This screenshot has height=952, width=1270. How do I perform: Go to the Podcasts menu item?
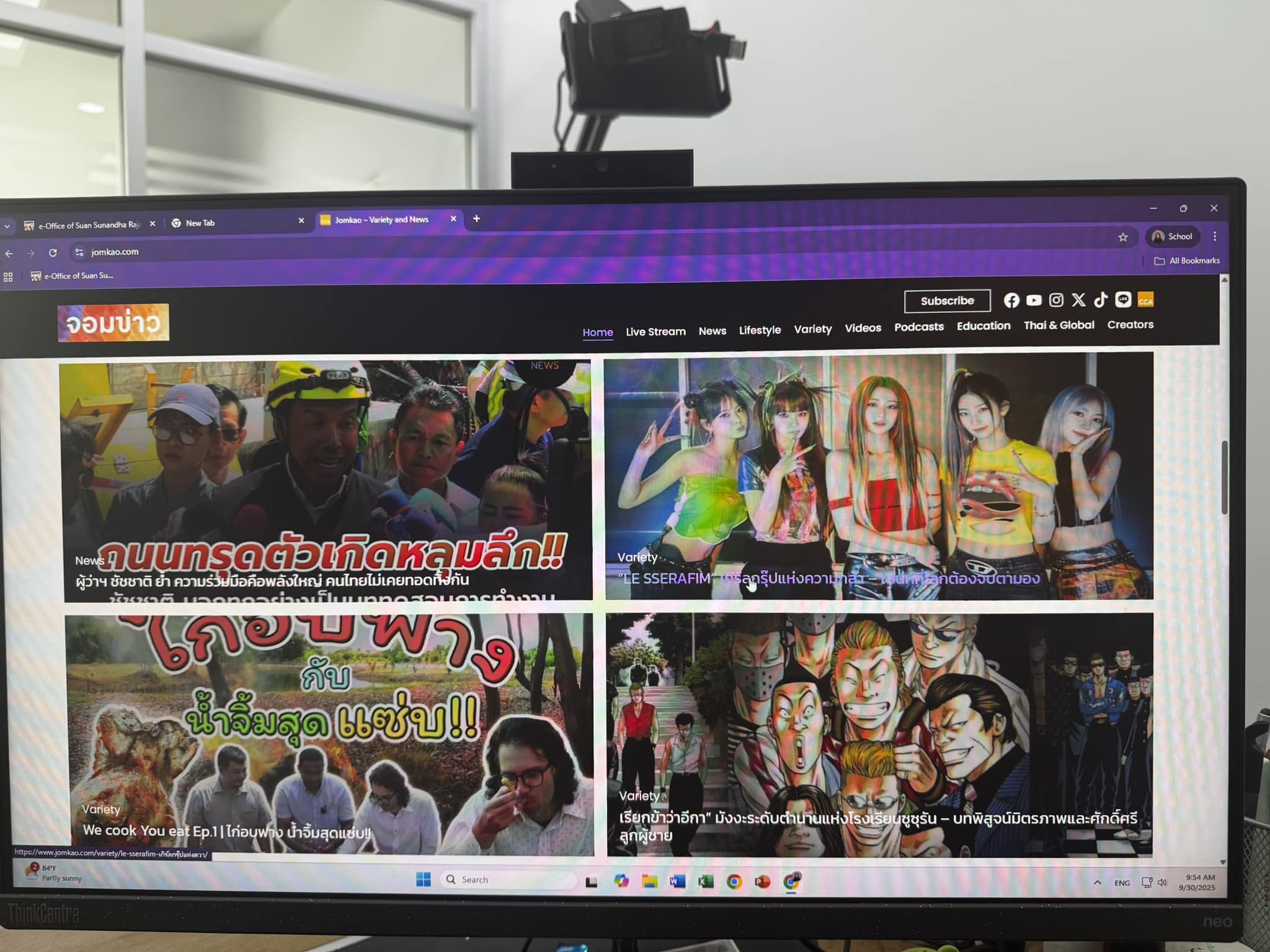[918, 327]
